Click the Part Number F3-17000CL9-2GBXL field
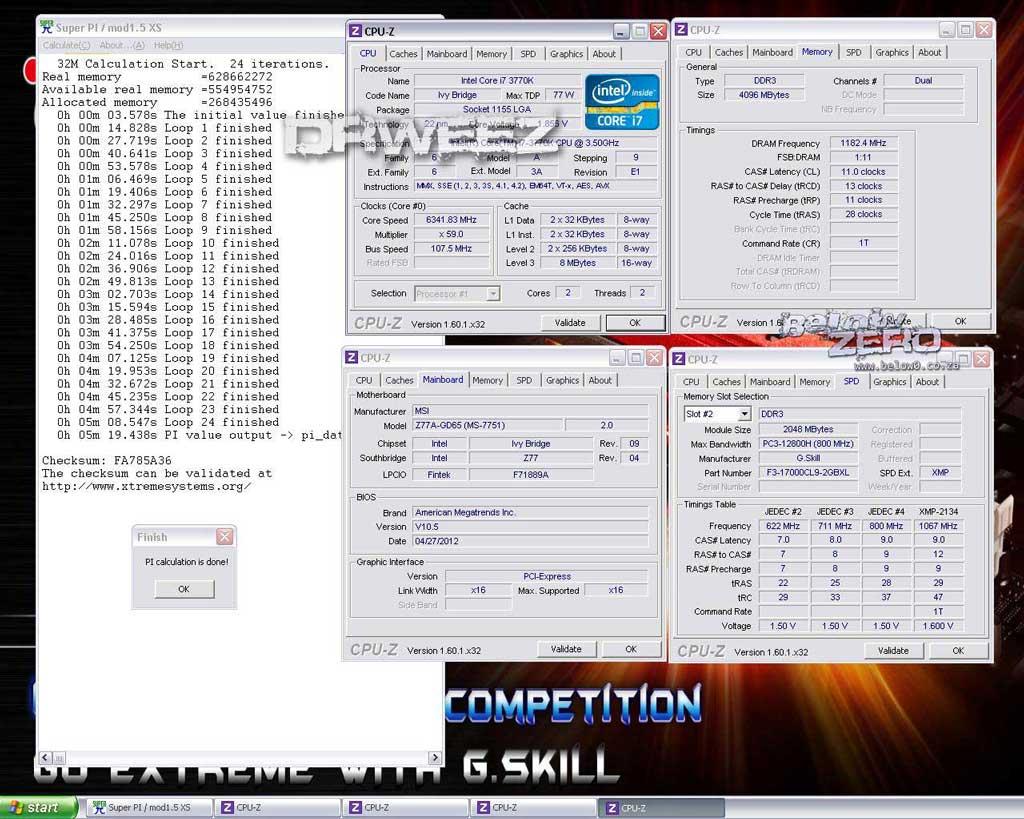This screenshot has height=819, width=1024. point(808,472)
